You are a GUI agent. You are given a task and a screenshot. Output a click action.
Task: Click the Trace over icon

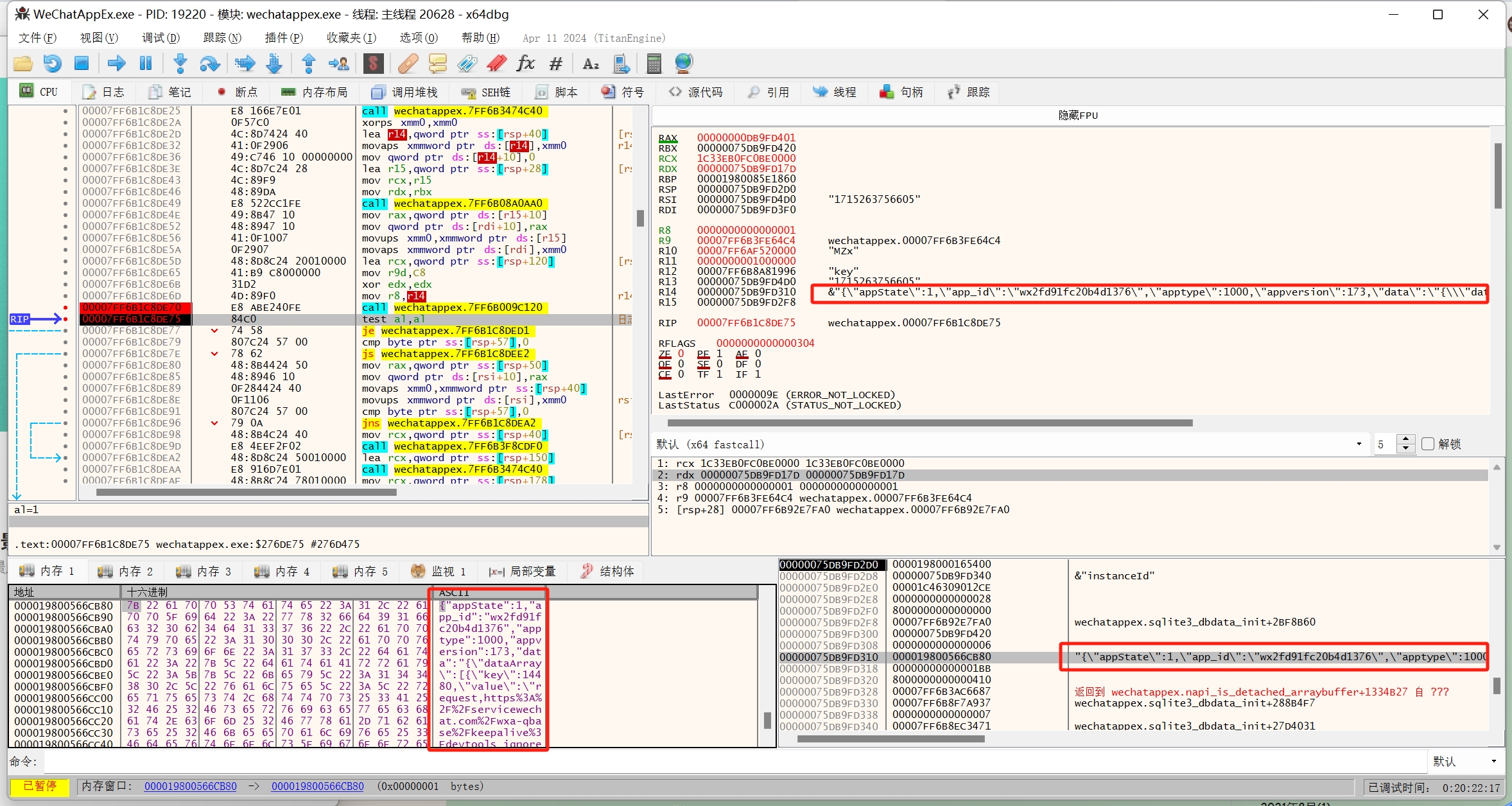274,63
